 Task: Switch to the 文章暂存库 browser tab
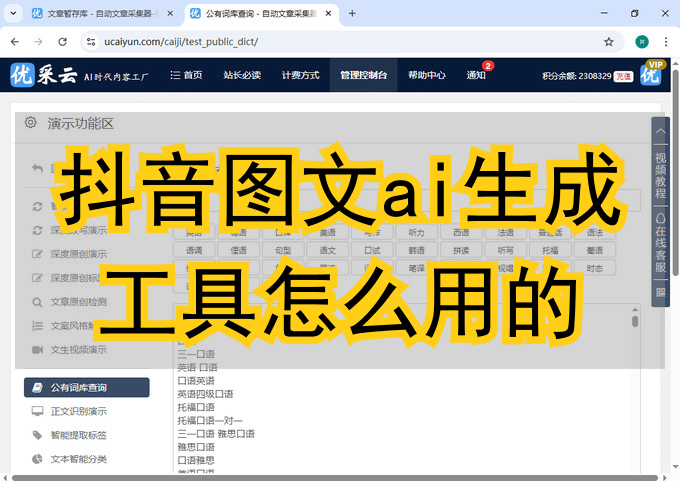(x=94, y=14)
